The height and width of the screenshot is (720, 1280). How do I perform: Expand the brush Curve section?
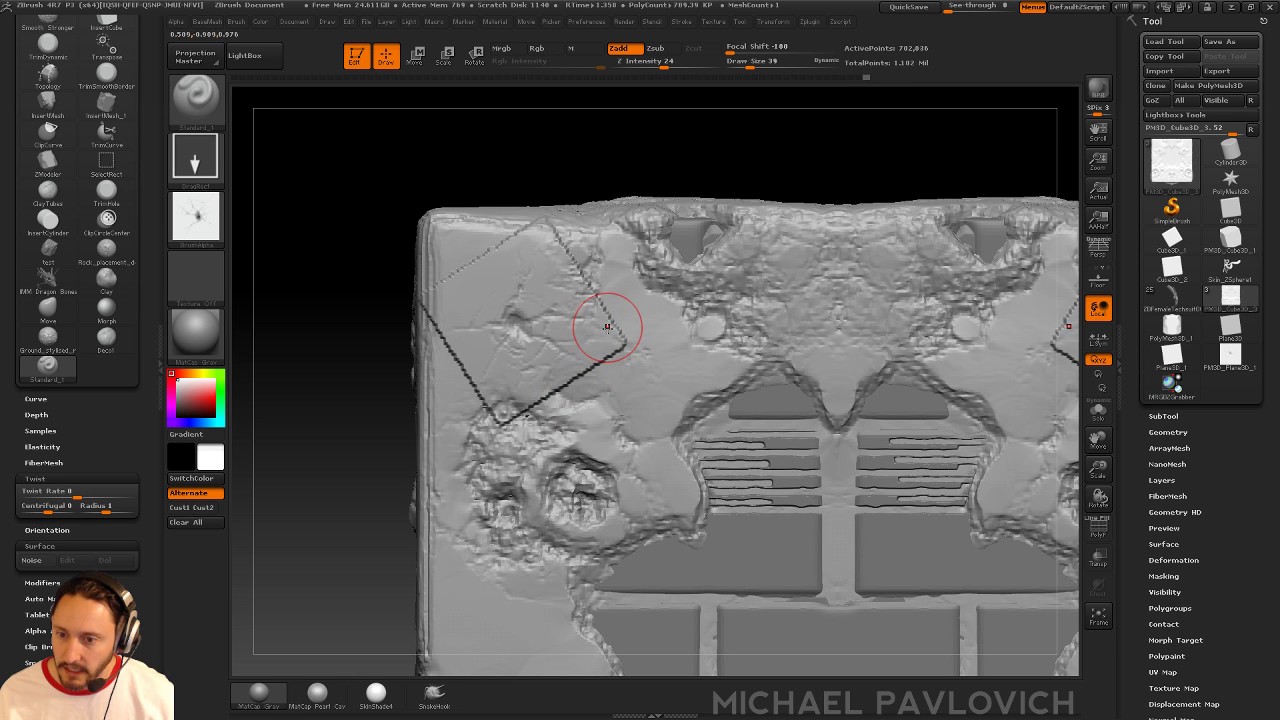(x=36, y=399)
